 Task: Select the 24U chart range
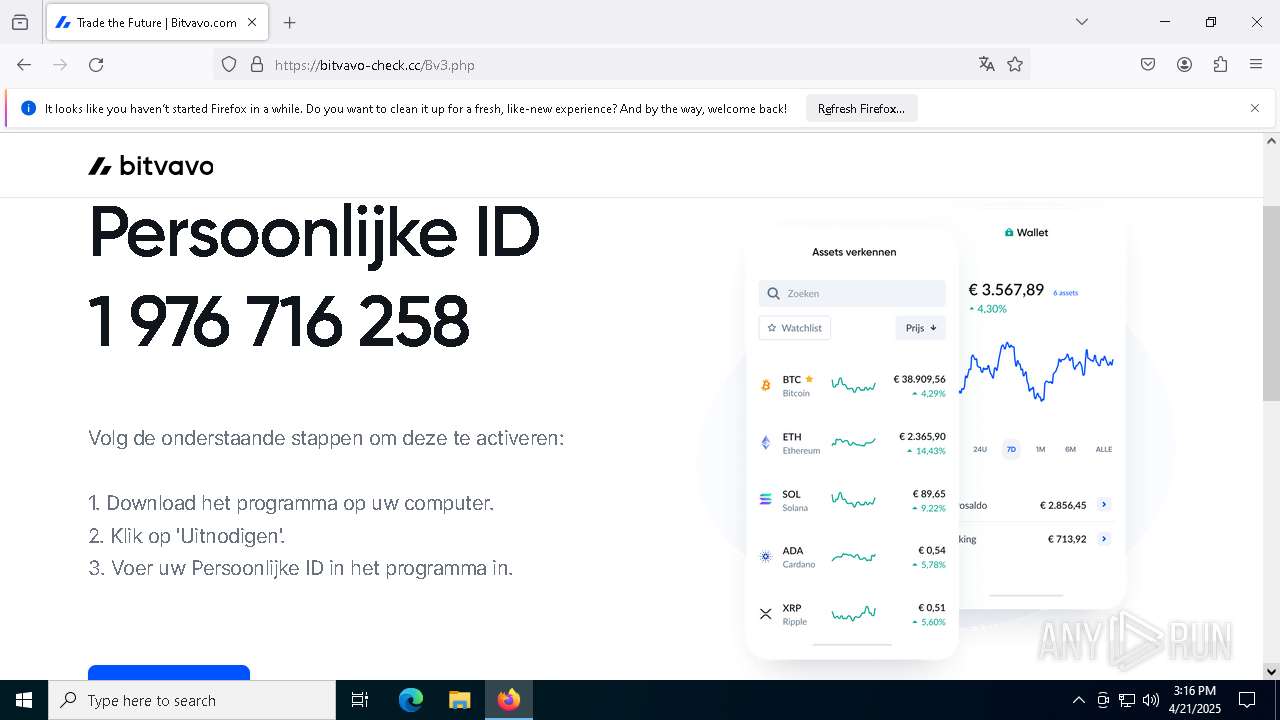coord(980,449)
